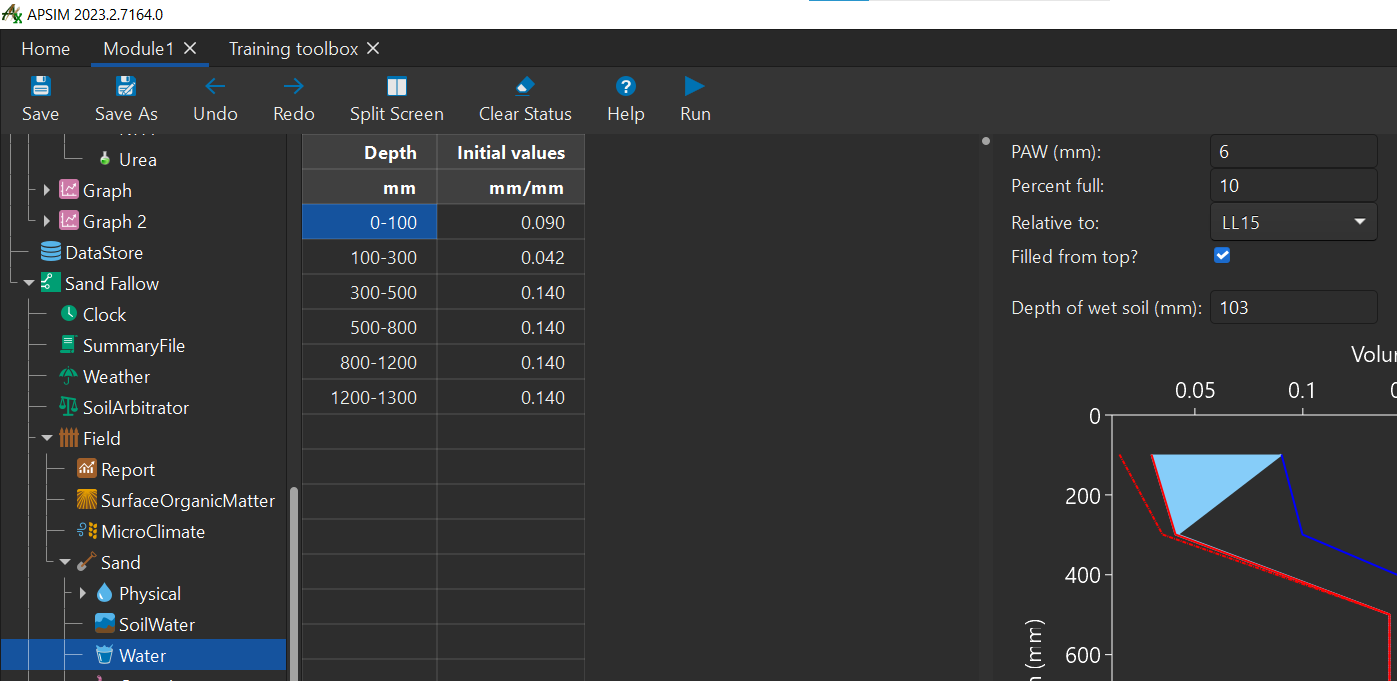Select the Urea node icon
The image size is (1397, 681).
coord(104,159)
